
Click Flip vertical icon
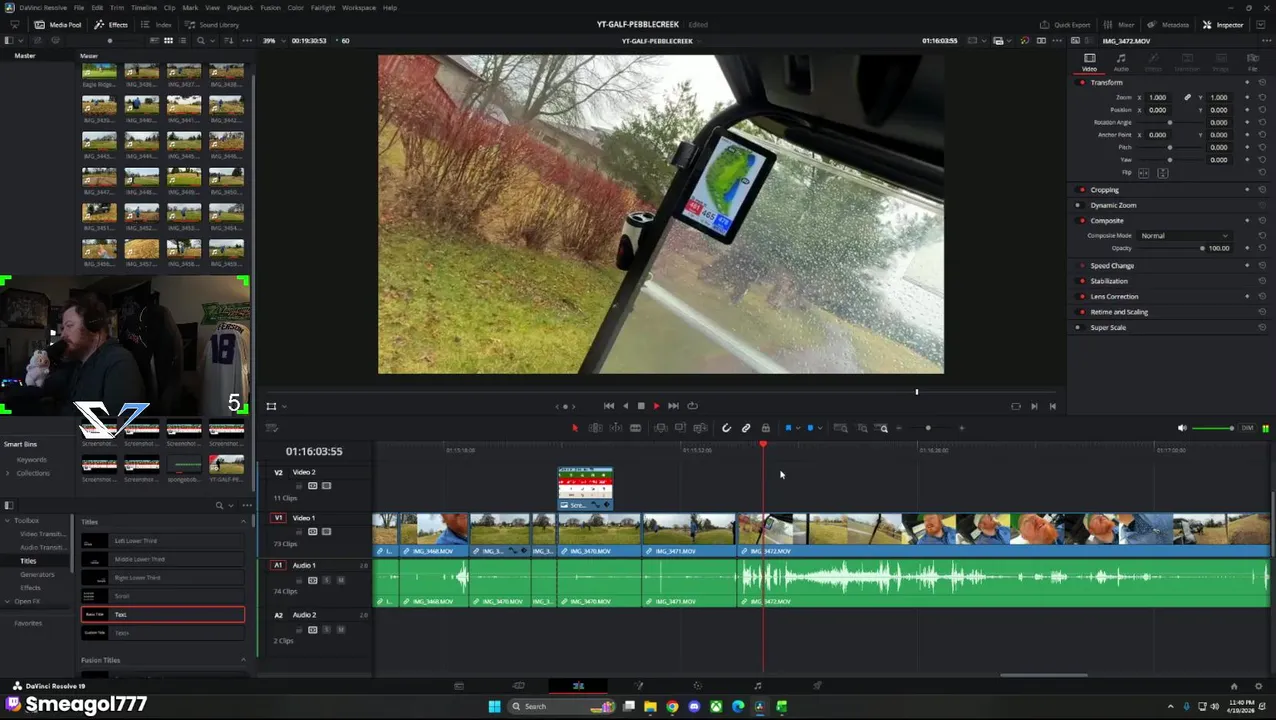(1162, 173)
